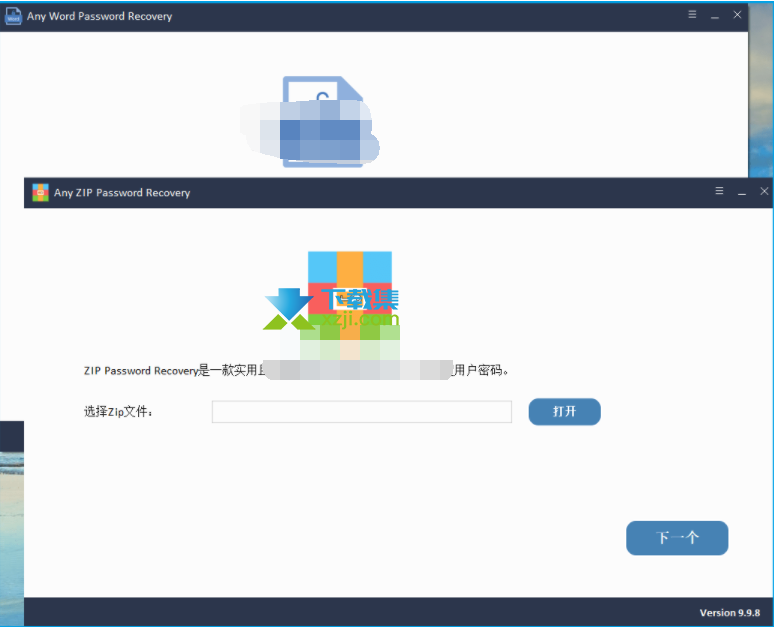
Task: Minimize the Any Word Password Recovery window
Action: click(714, 16)
